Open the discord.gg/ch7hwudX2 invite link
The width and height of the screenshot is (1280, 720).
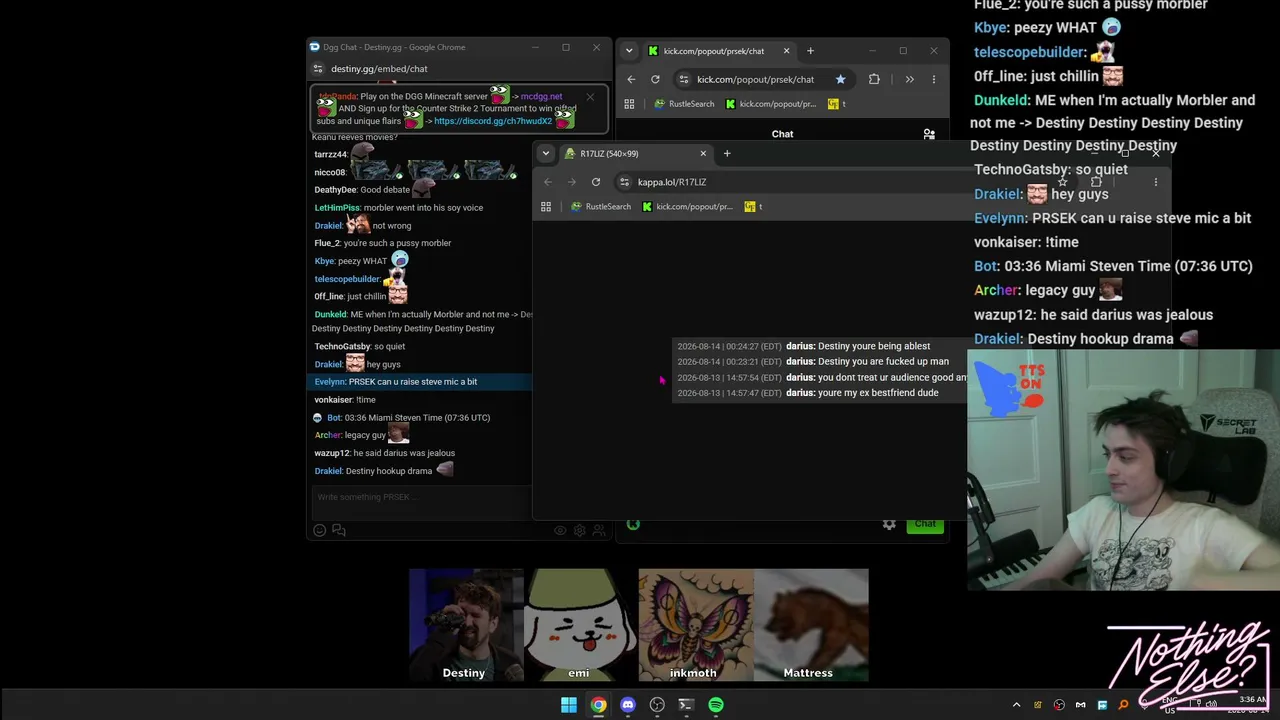tap(493, 121)
